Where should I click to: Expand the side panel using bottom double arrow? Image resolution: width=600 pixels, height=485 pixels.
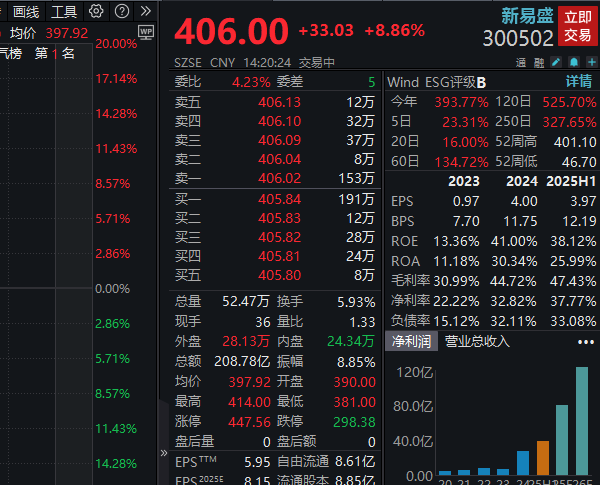pyautogui.click(x=164, y=452)
